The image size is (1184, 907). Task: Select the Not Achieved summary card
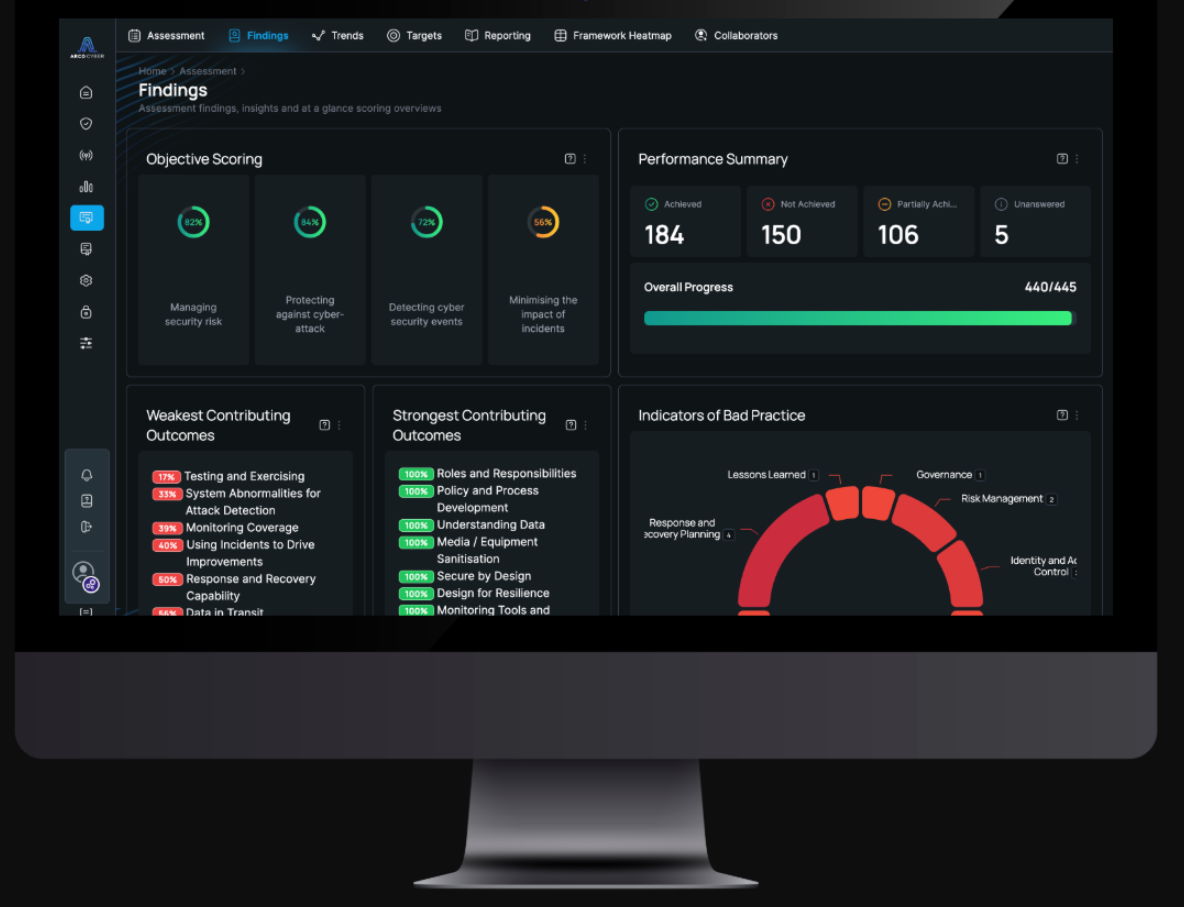(801, 222)
